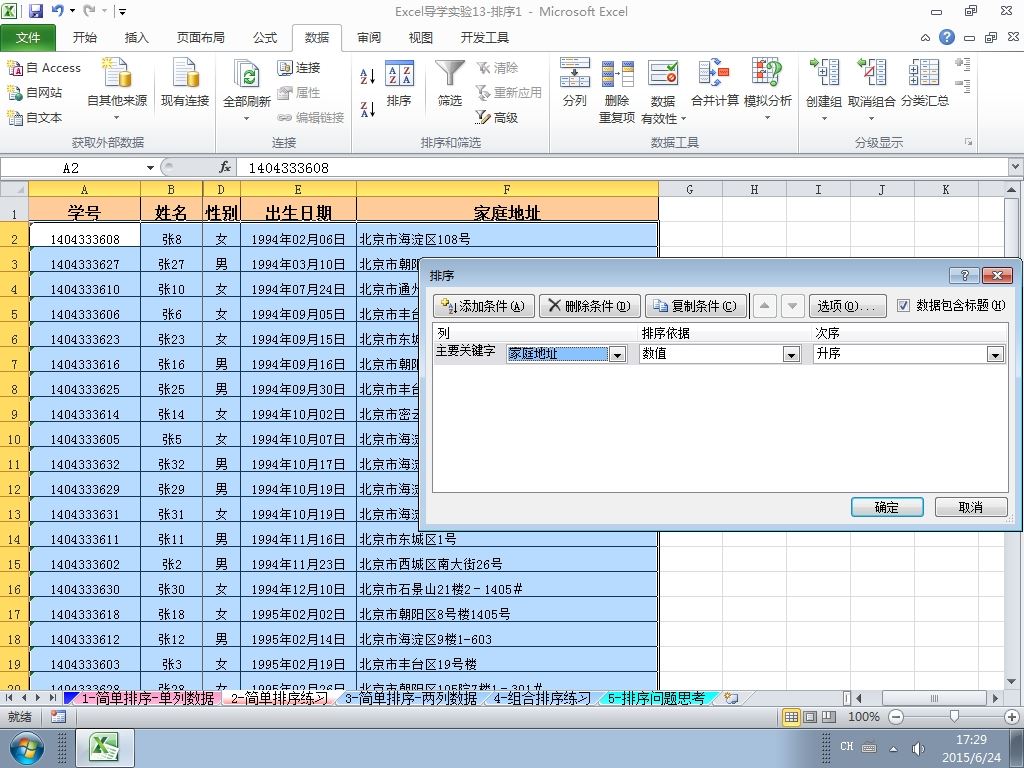Expand the formula bar
1024x768 pixels.
click(1016, 167)
